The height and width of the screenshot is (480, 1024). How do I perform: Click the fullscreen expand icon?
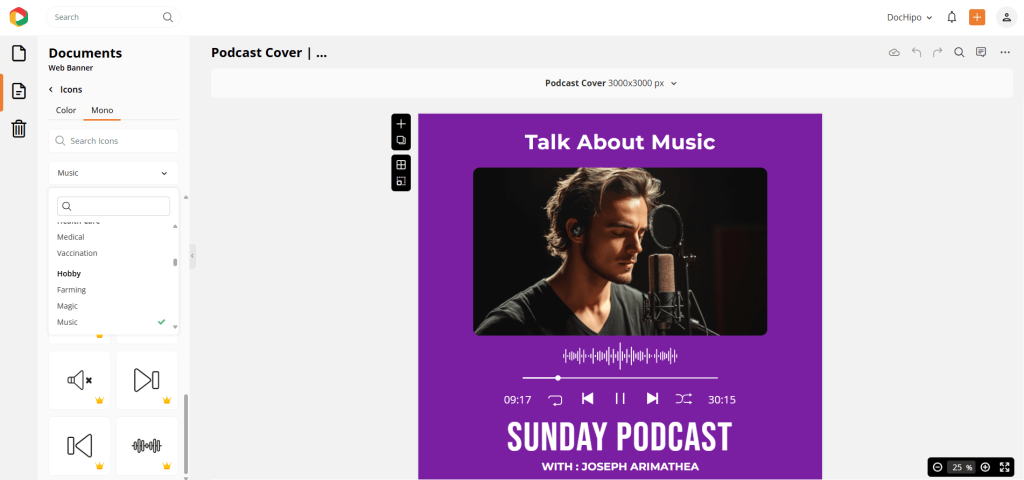(x=1005, y=467)
